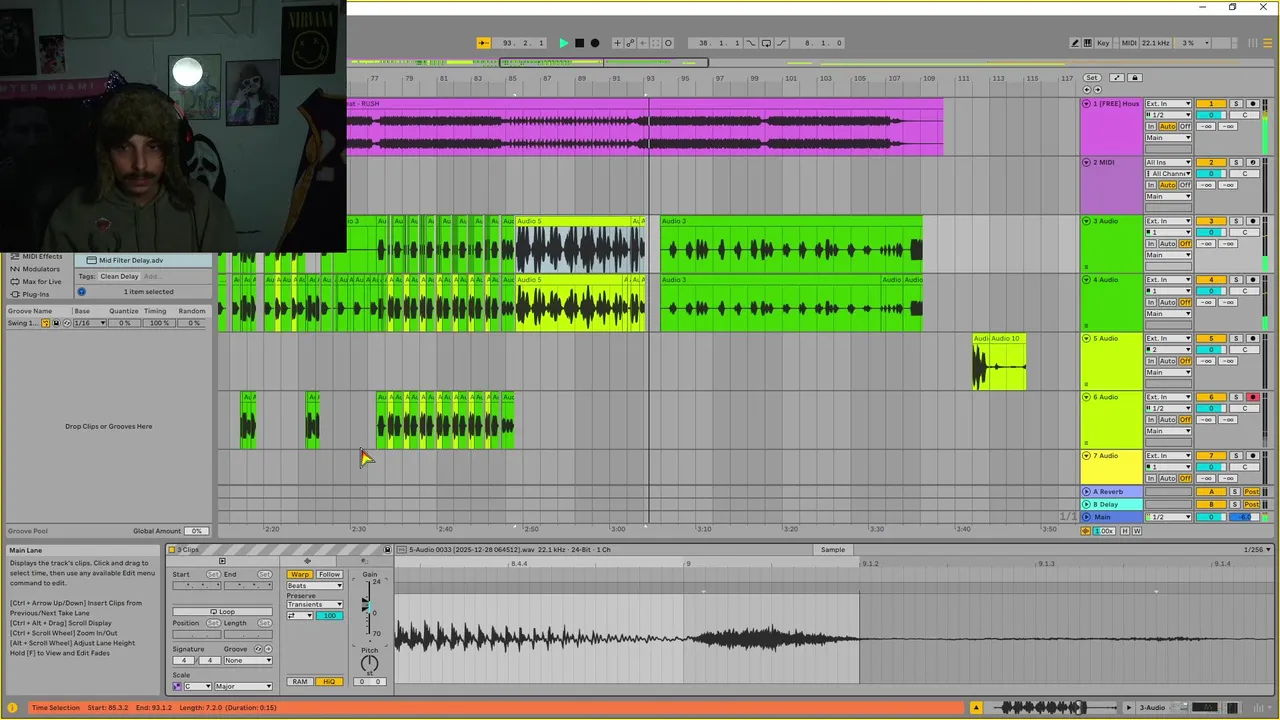Click track 2 pan C control
Screen dimensions: 1280x720
coord(1245,173)
